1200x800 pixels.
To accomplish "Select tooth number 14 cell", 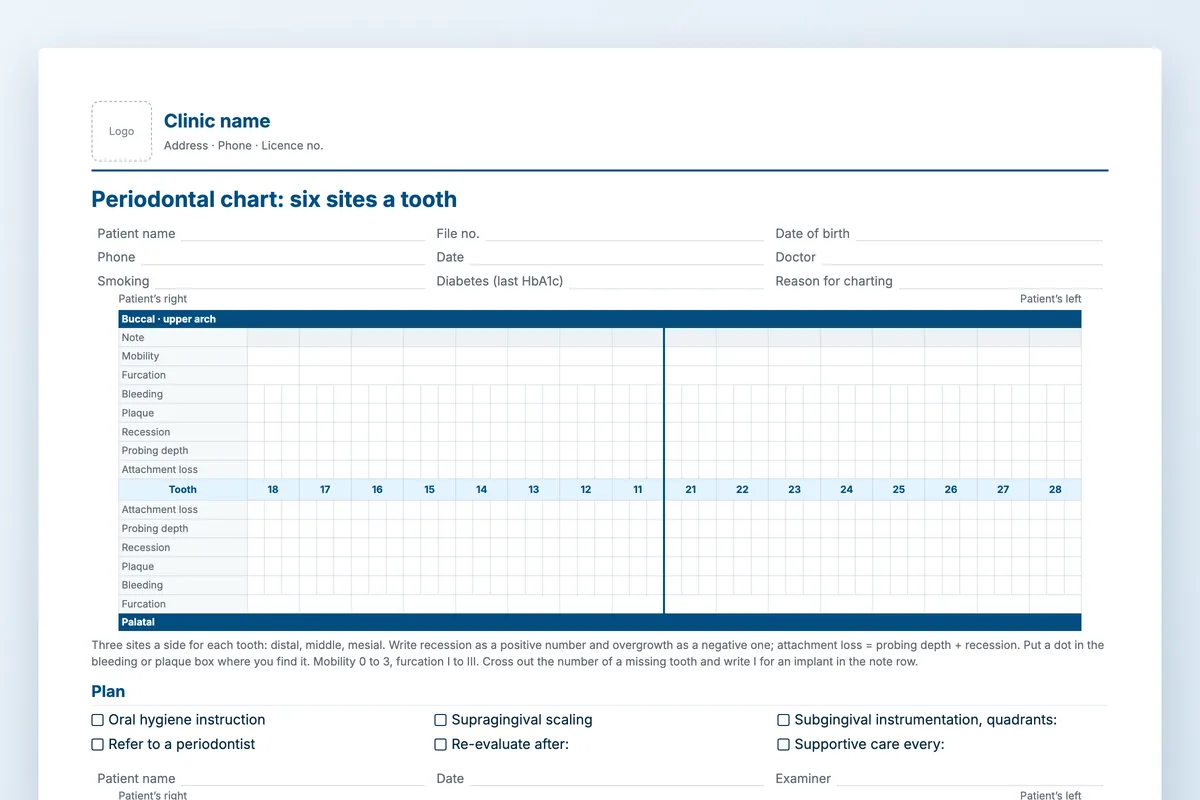I will [x=482, y=490].
